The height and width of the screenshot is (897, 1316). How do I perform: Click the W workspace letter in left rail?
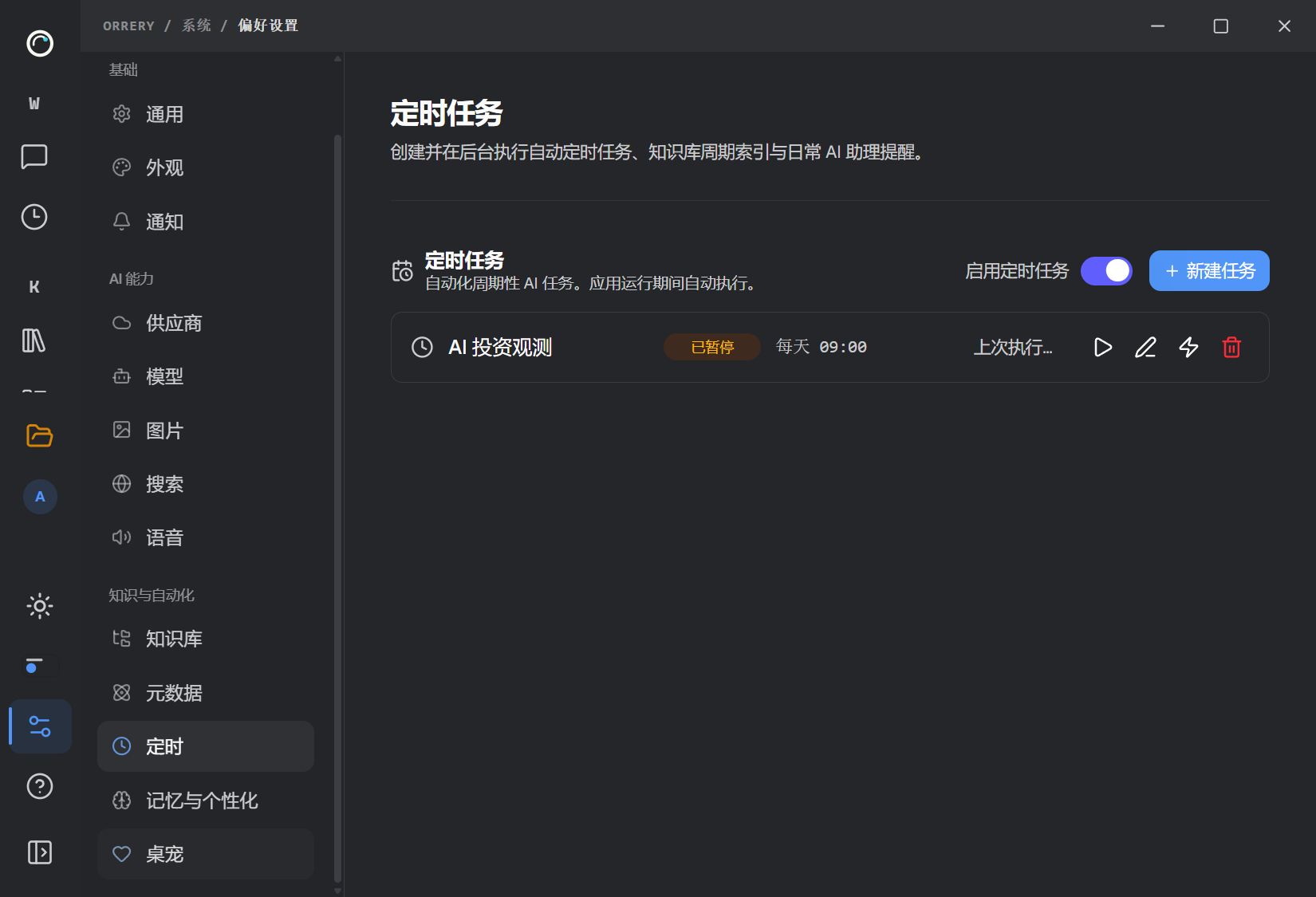coord(34,103)
